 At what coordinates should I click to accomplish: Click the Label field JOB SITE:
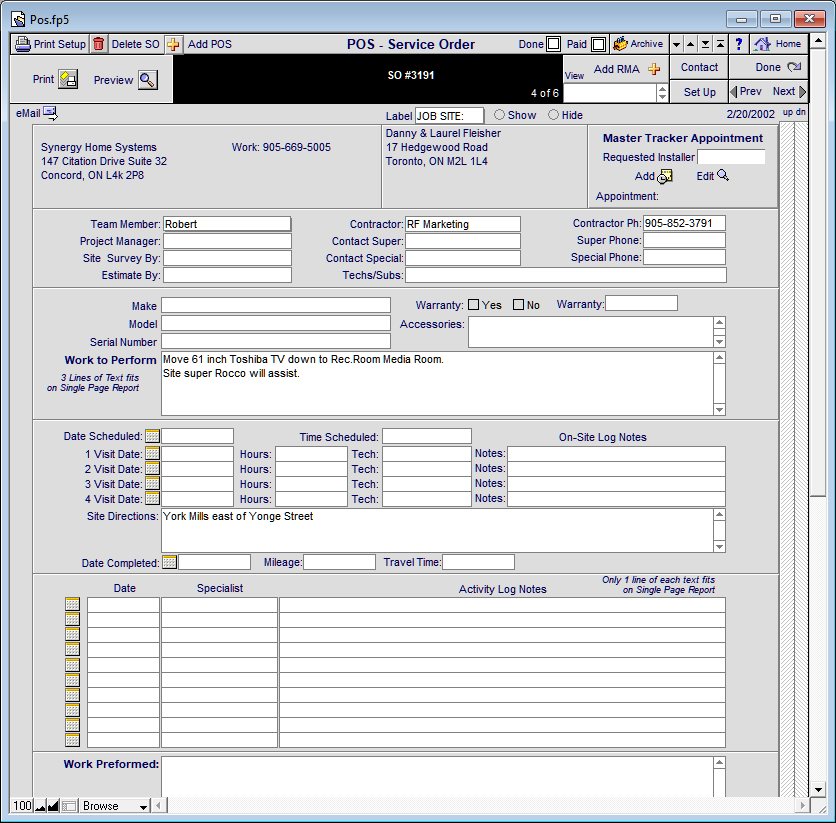tap(449, 116)
